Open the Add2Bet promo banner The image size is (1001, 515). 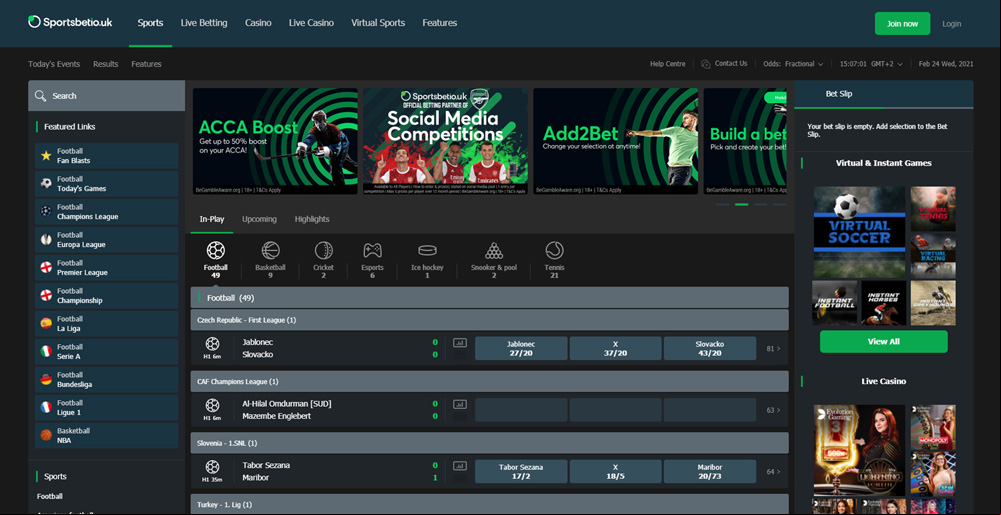(x=615, y=141)
